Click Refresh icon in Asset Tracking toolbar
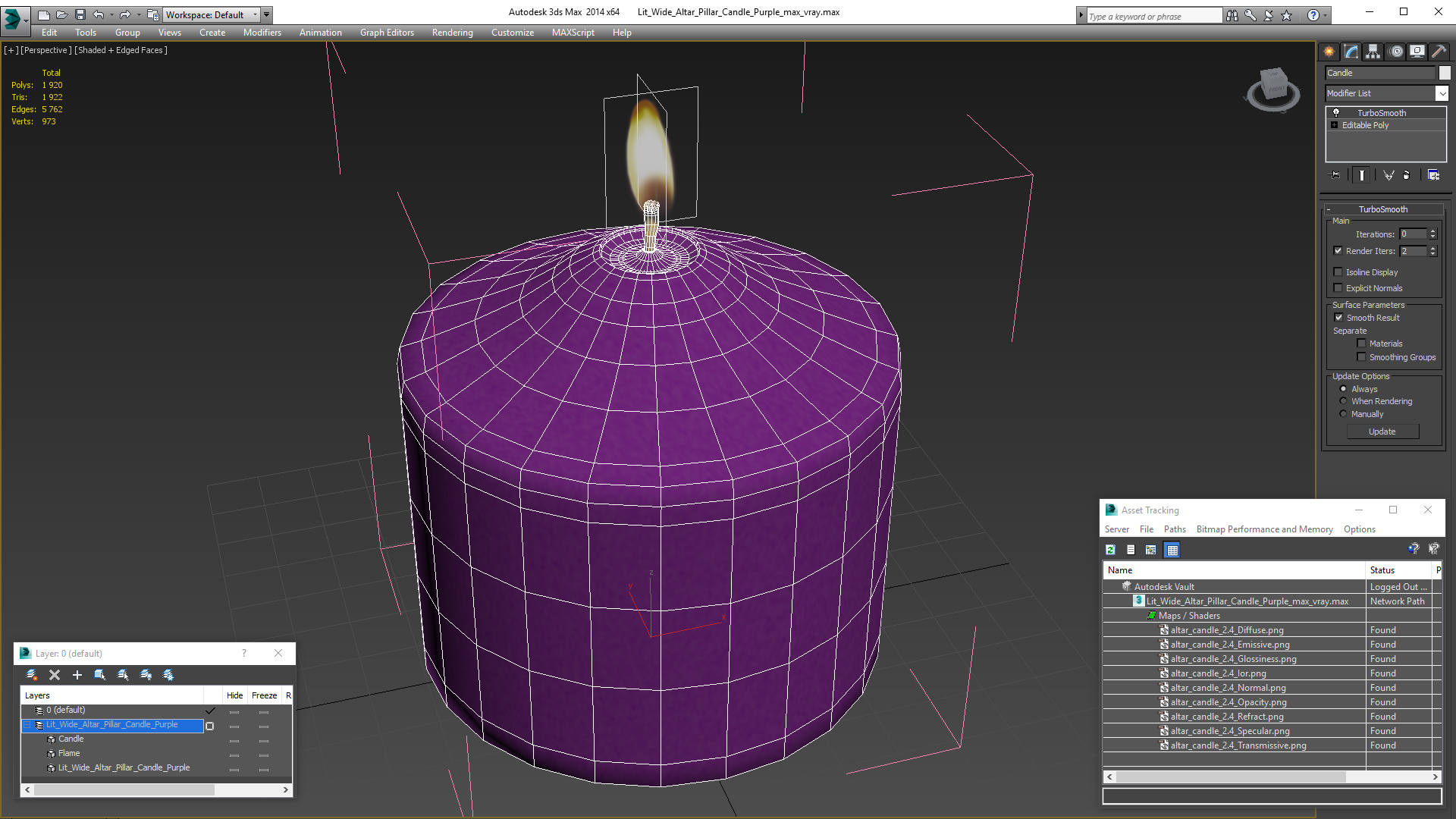Screen dimensions: 1456x819 point(1110,550)
